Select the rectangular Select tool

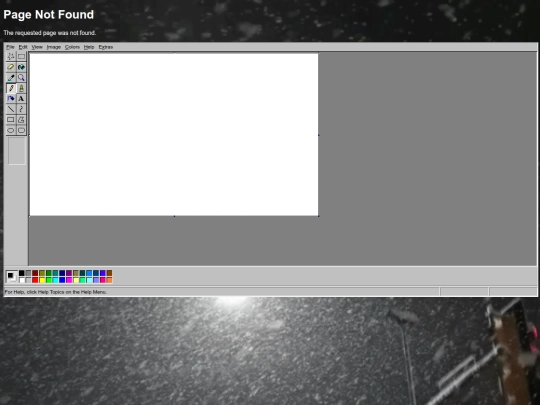21,56
